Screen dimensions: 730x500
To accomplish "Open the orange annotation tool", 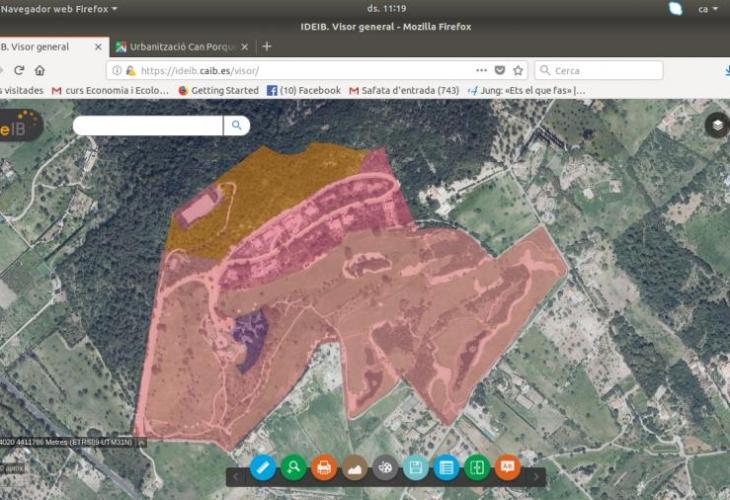I will pos(507,467).
